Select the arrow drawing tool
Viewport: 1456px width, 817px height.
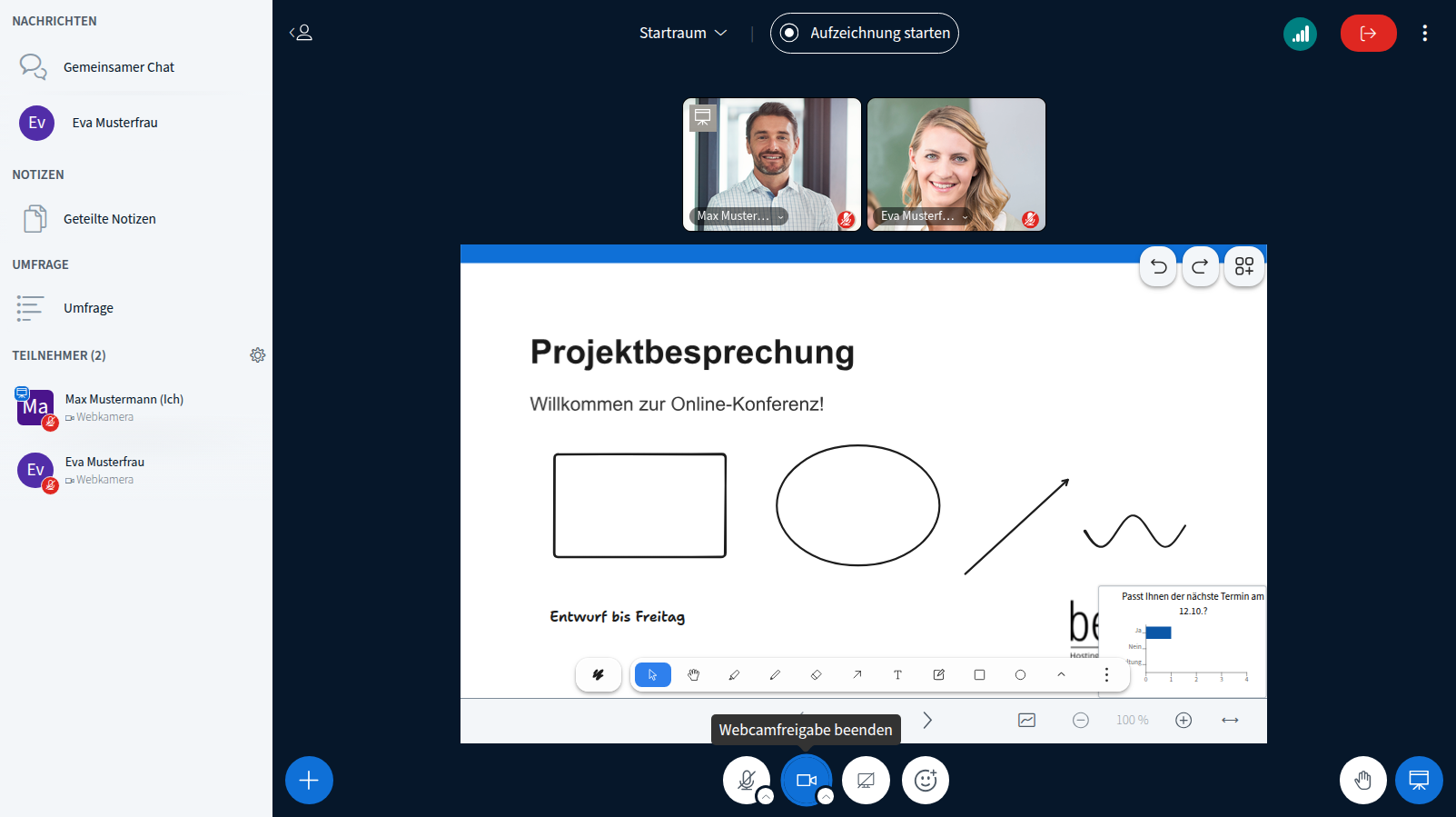(857, 675)
